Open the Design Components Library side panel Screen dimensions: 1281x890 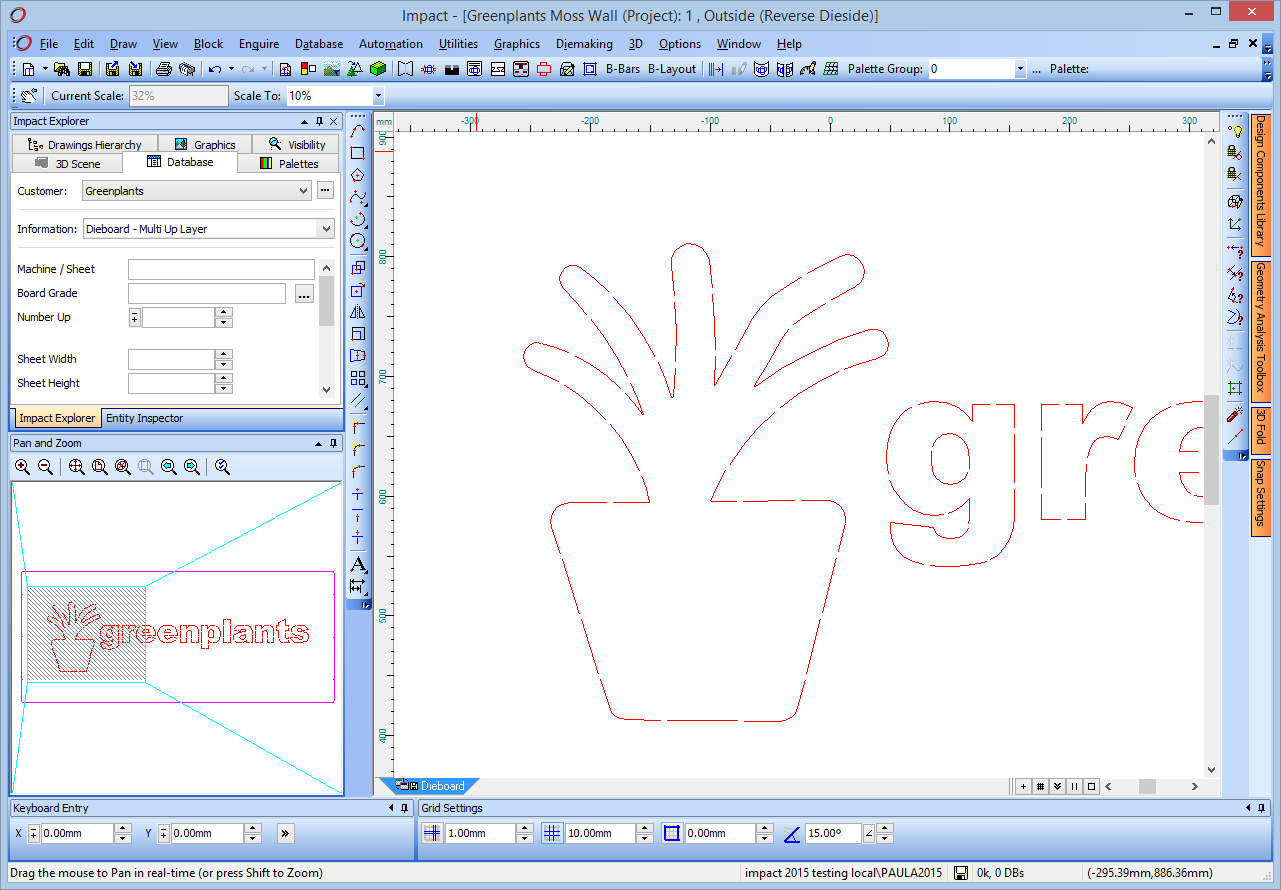(1260, 186)
